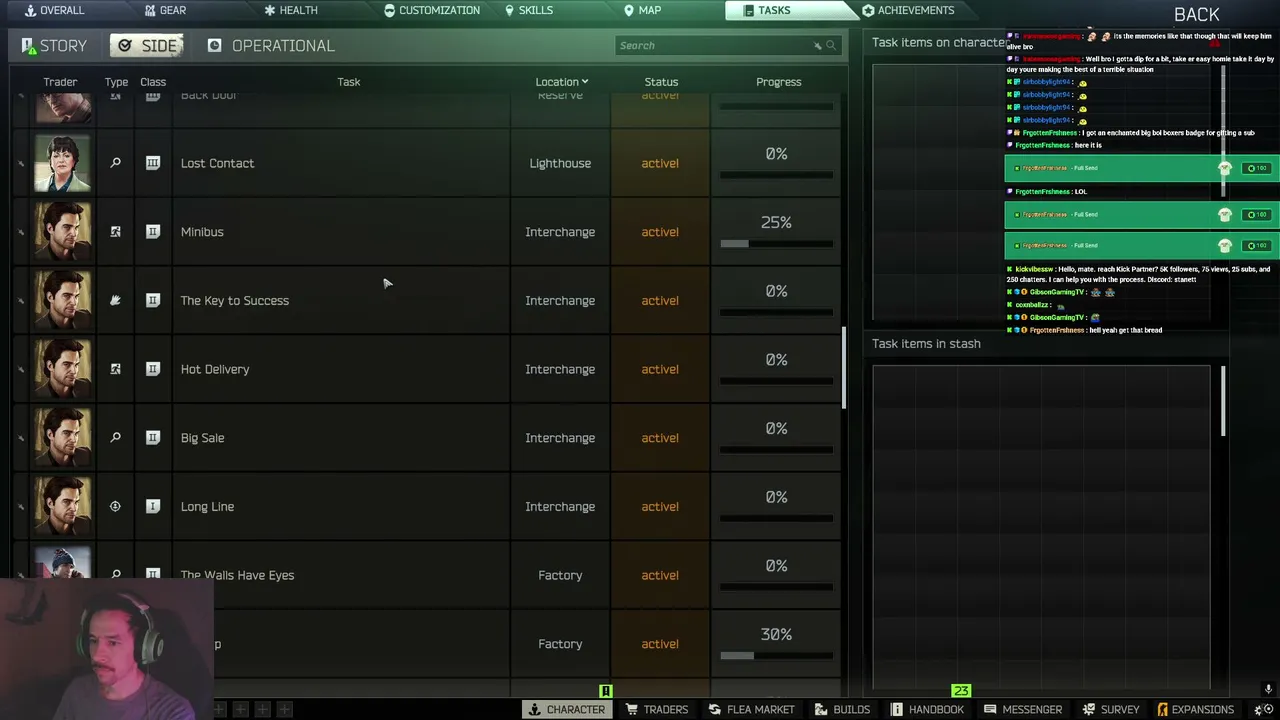
Task: Open the Messenger
Action: pyautogui.click(x=1022, y=709)
